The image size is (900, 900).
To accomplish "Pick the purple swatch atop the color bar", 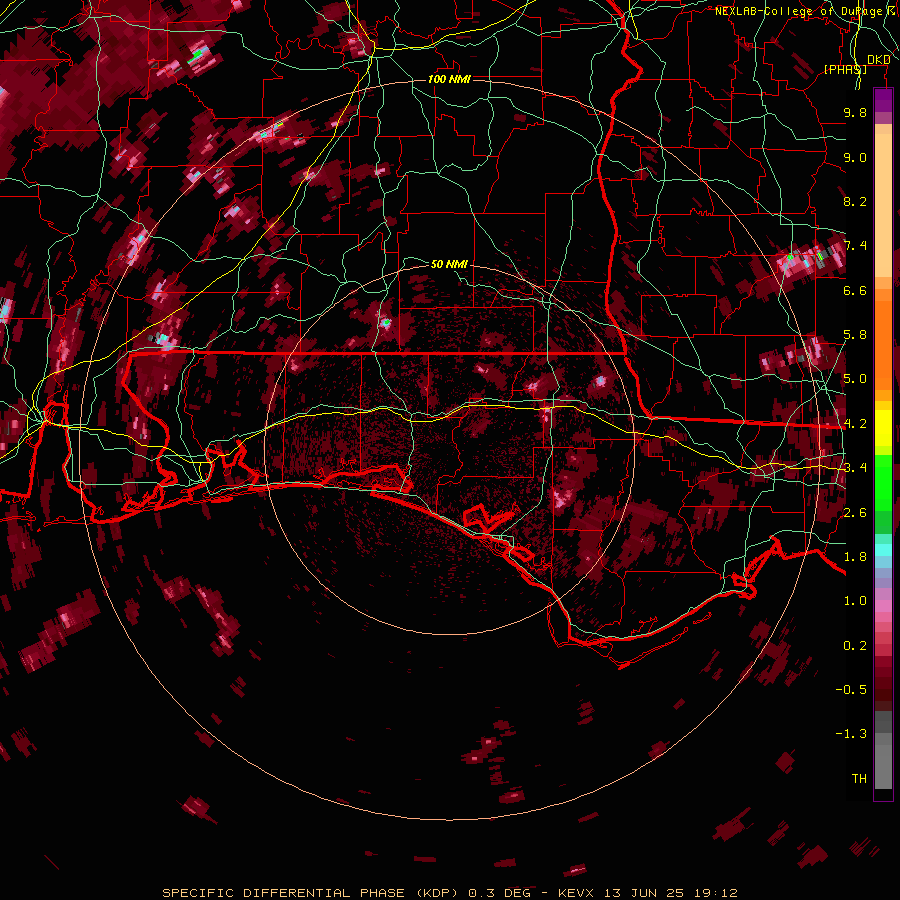I will pyautogui.click(x=883, y=100).
